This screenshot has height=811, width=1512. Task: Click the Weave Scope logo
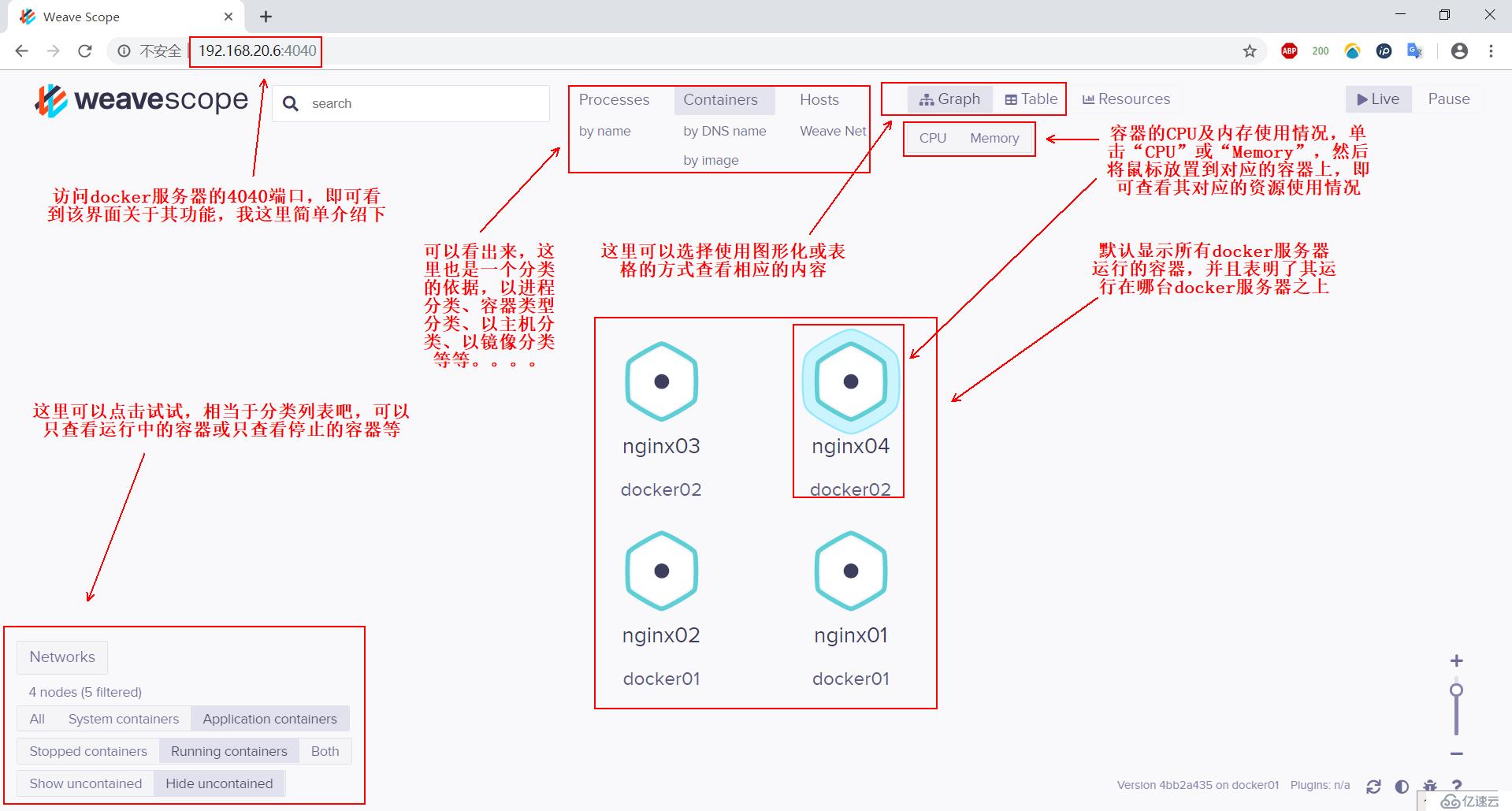[x=142, y=101]
